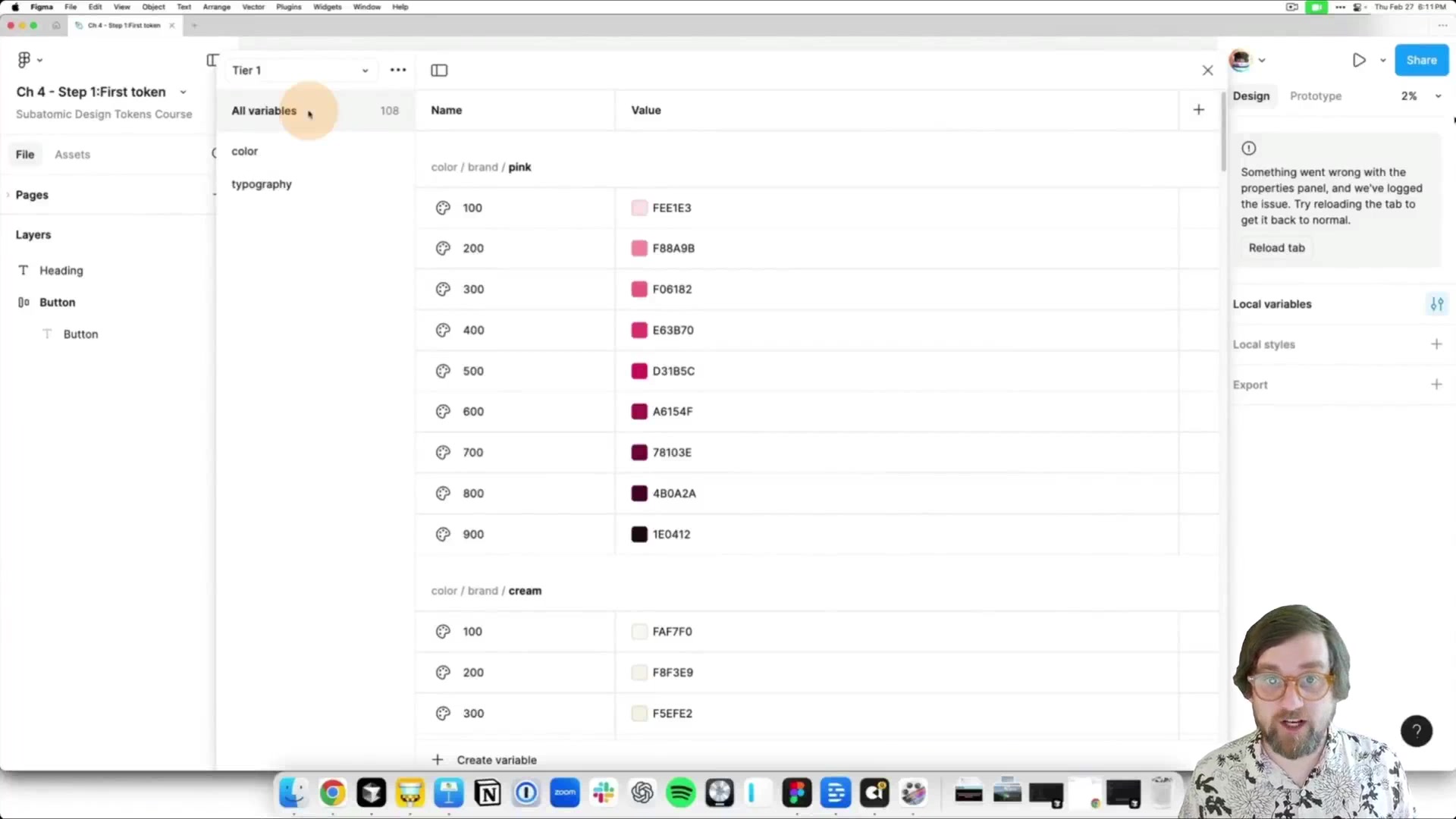Click the home icon in tab bar

56,25
